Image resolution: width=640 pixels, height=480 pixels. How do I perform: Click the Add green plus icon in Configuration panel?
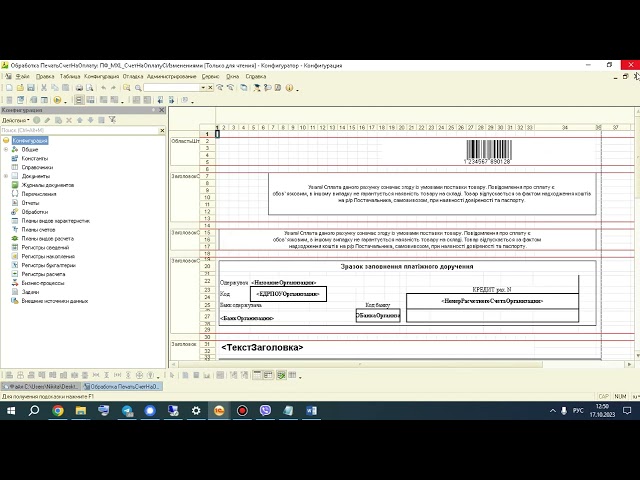(x=37, y=120)
